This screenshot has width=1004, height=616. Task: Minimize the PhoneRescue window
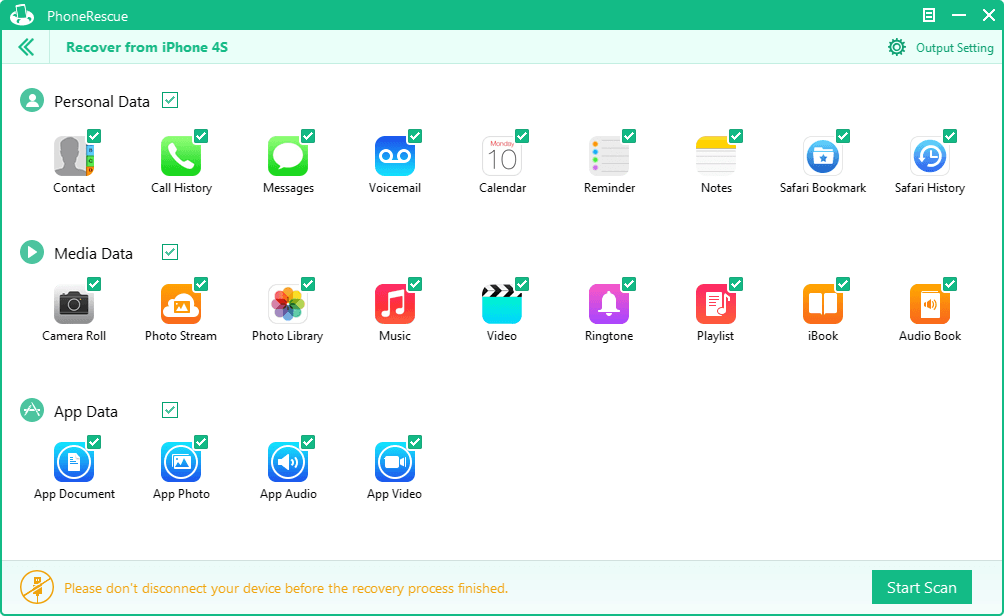[959, 15]
